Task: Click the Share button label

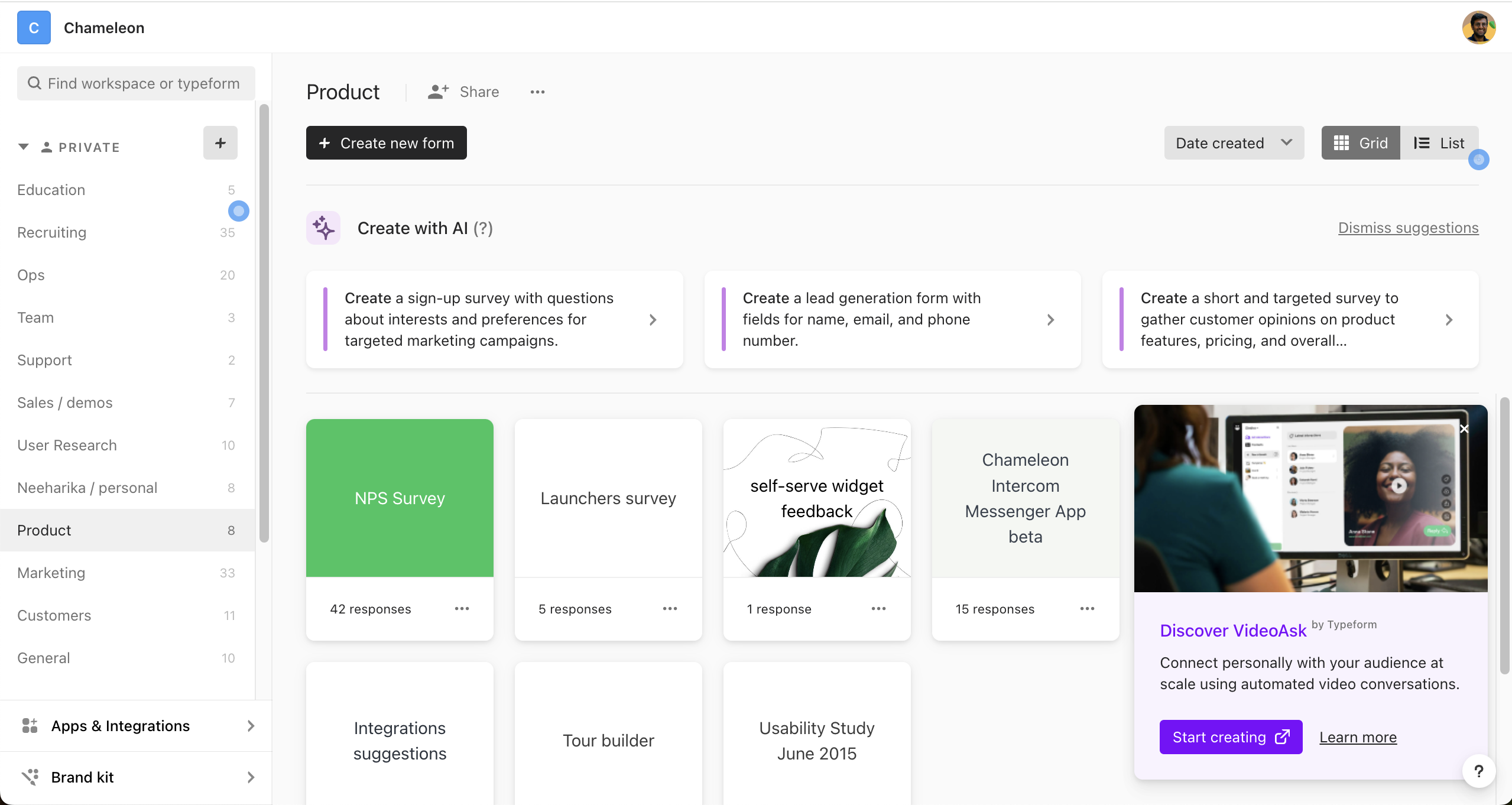Action: pyautogui.click(x=479, y=92)
